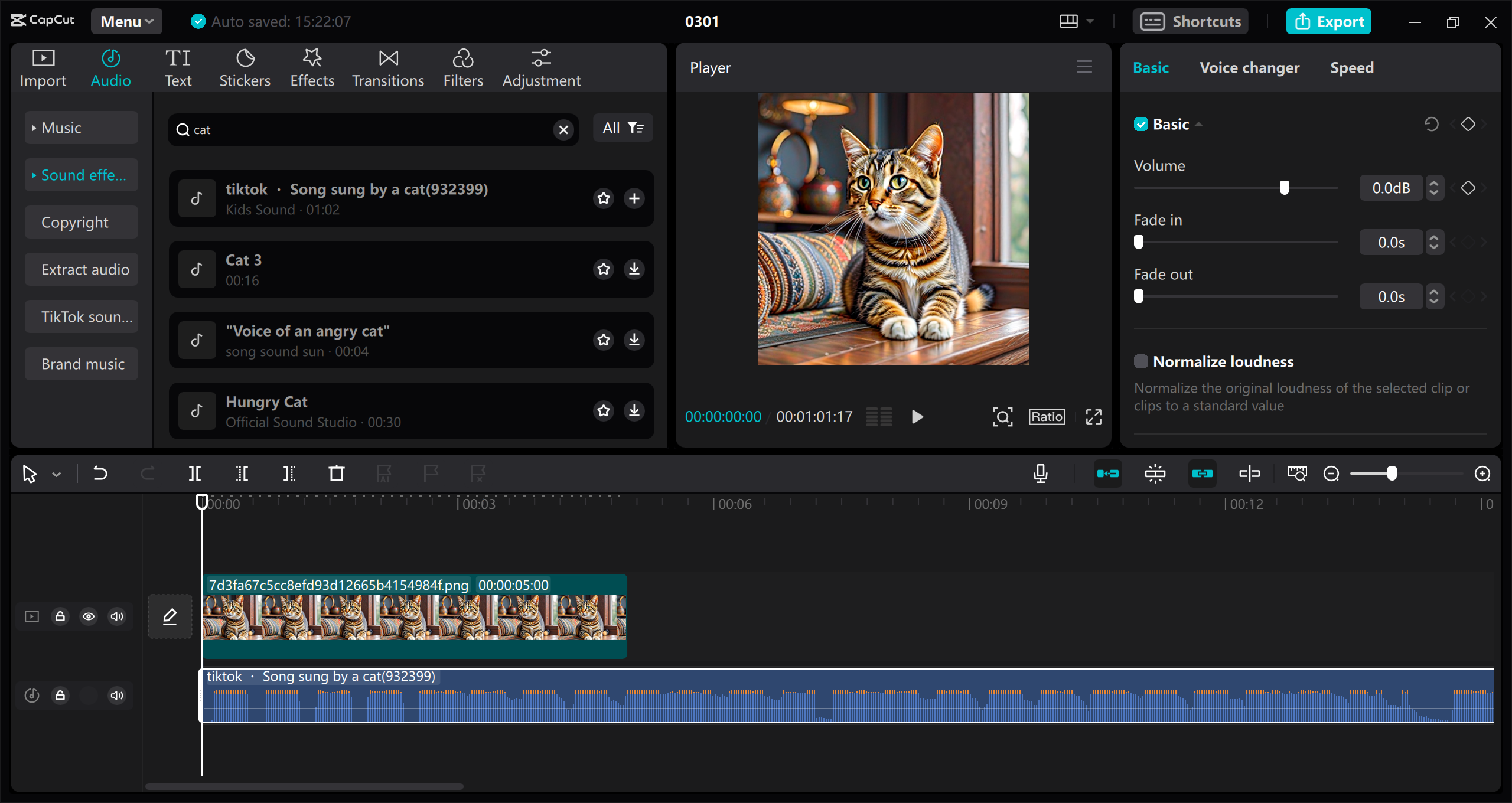Select the Split tool above the timeline
This screenshot has height=803, width=1512.
click(195, 473)
